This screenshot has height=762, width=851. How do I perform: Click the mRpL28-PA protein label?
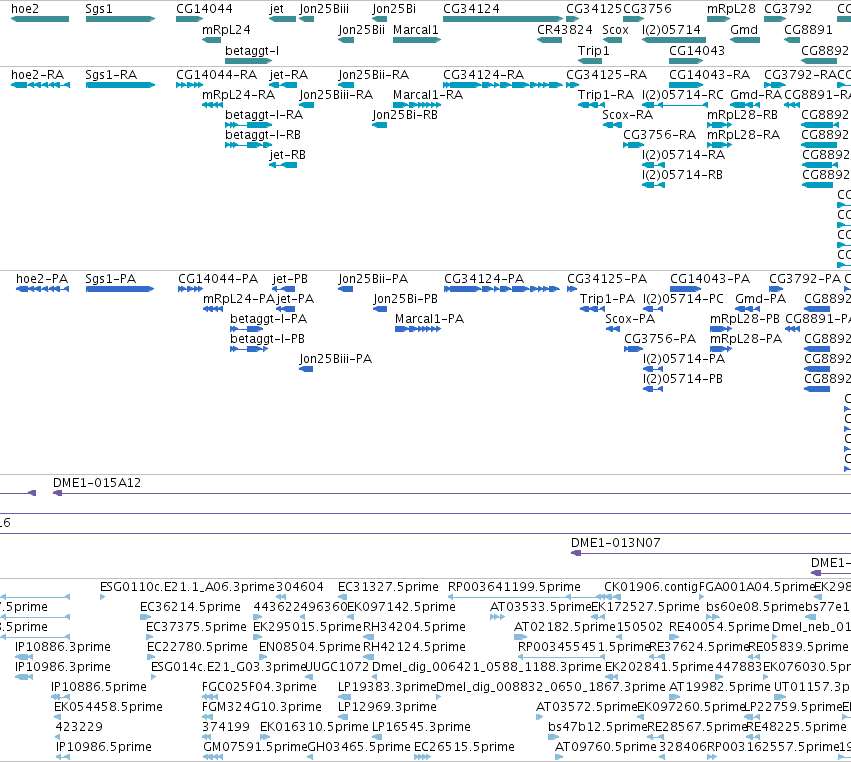746,339
